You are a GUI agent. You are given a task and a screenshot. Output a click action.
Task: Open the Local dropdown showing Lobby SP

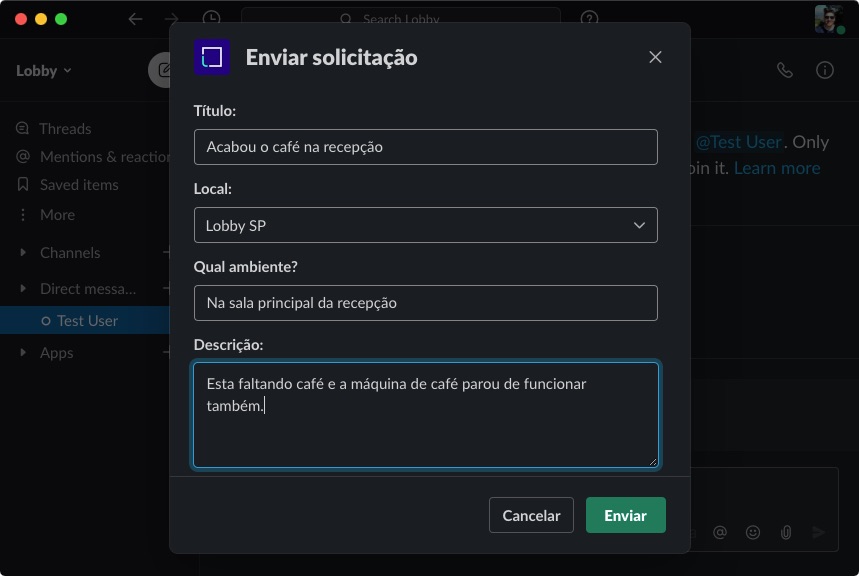(426, 225)
